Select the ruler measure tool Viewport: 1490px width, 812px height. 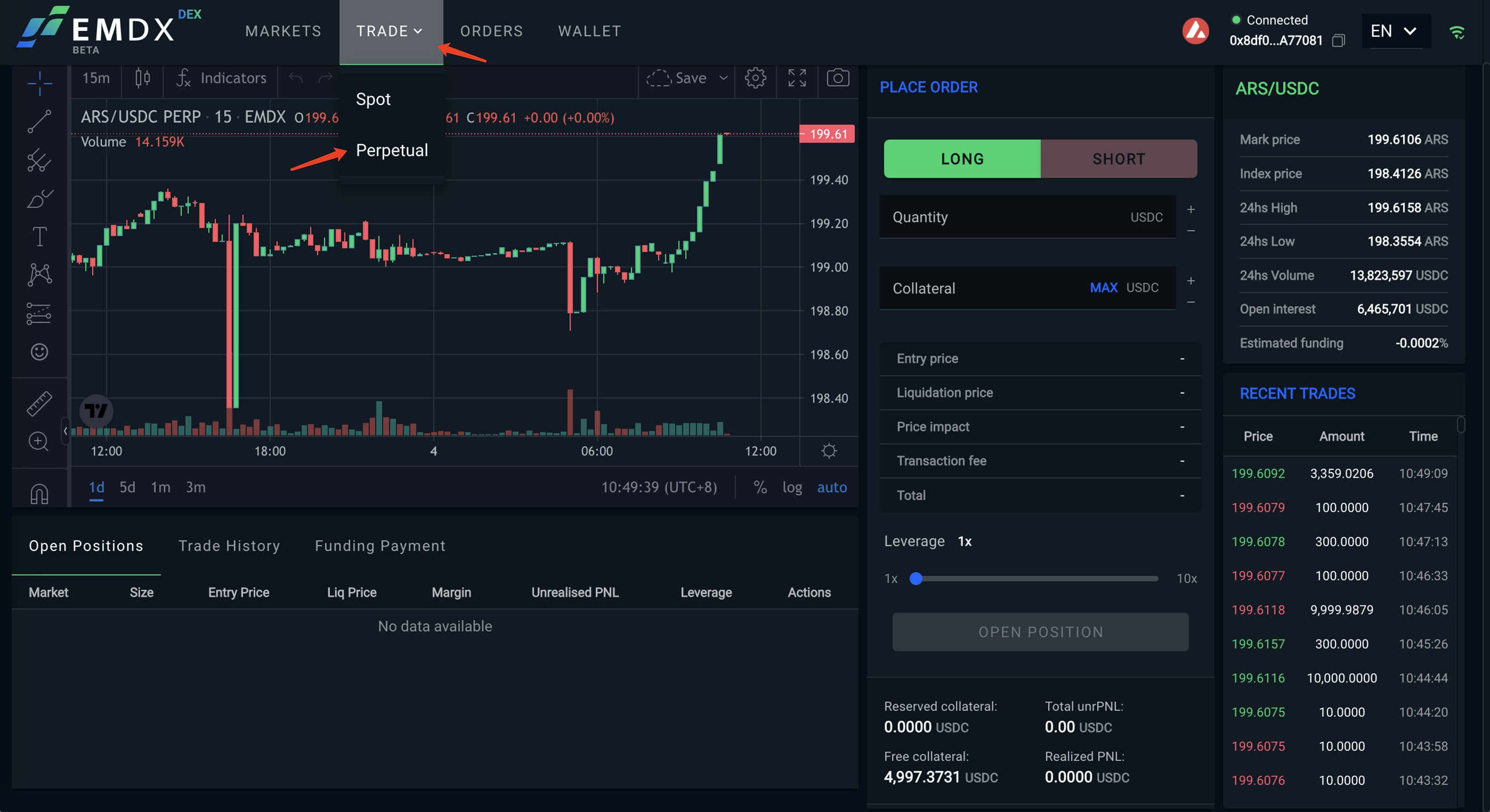(x=39, y=403)
